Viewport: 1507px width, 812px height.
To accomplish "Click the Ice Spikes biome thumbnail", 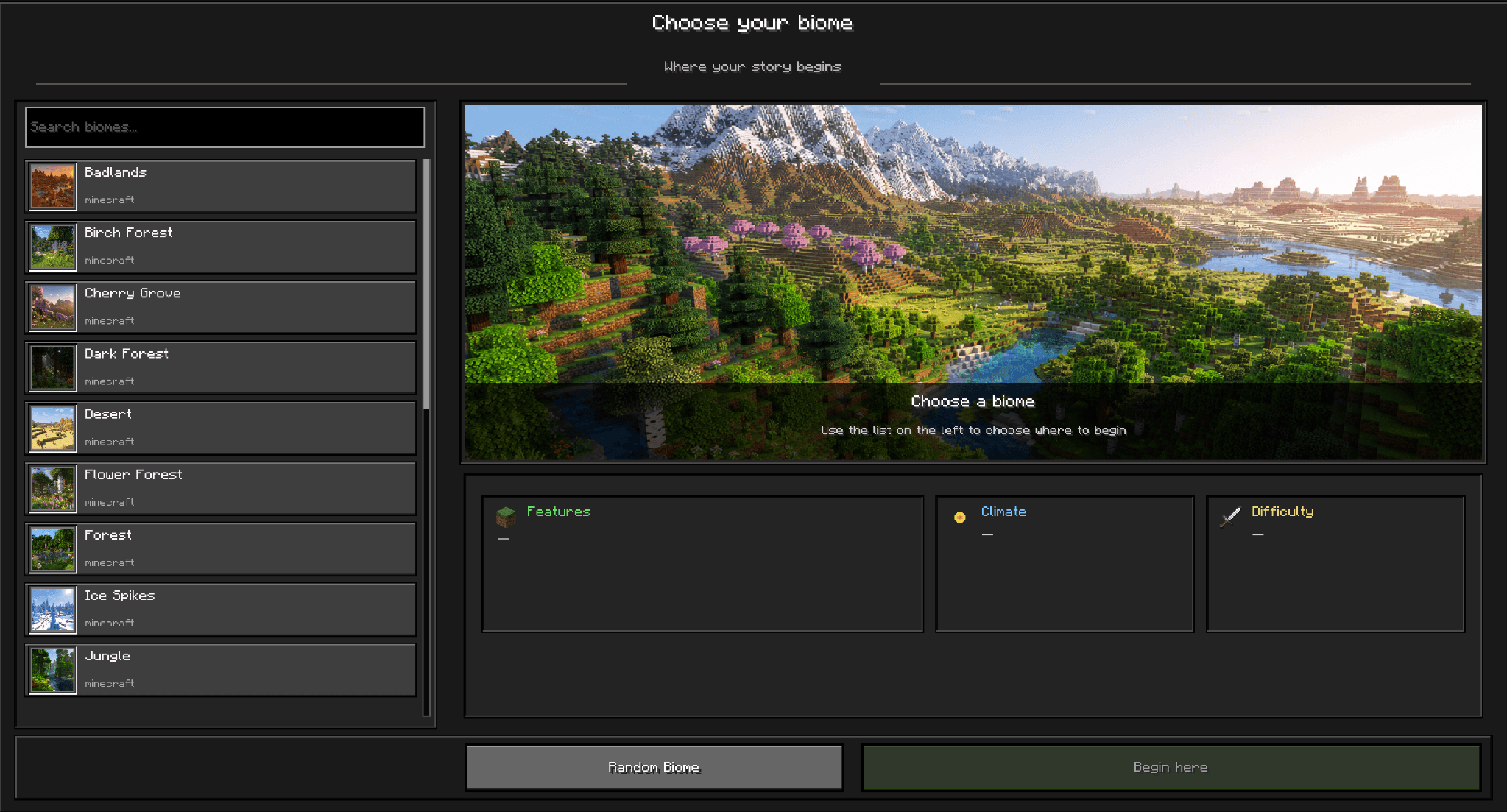I will (53, 609).
